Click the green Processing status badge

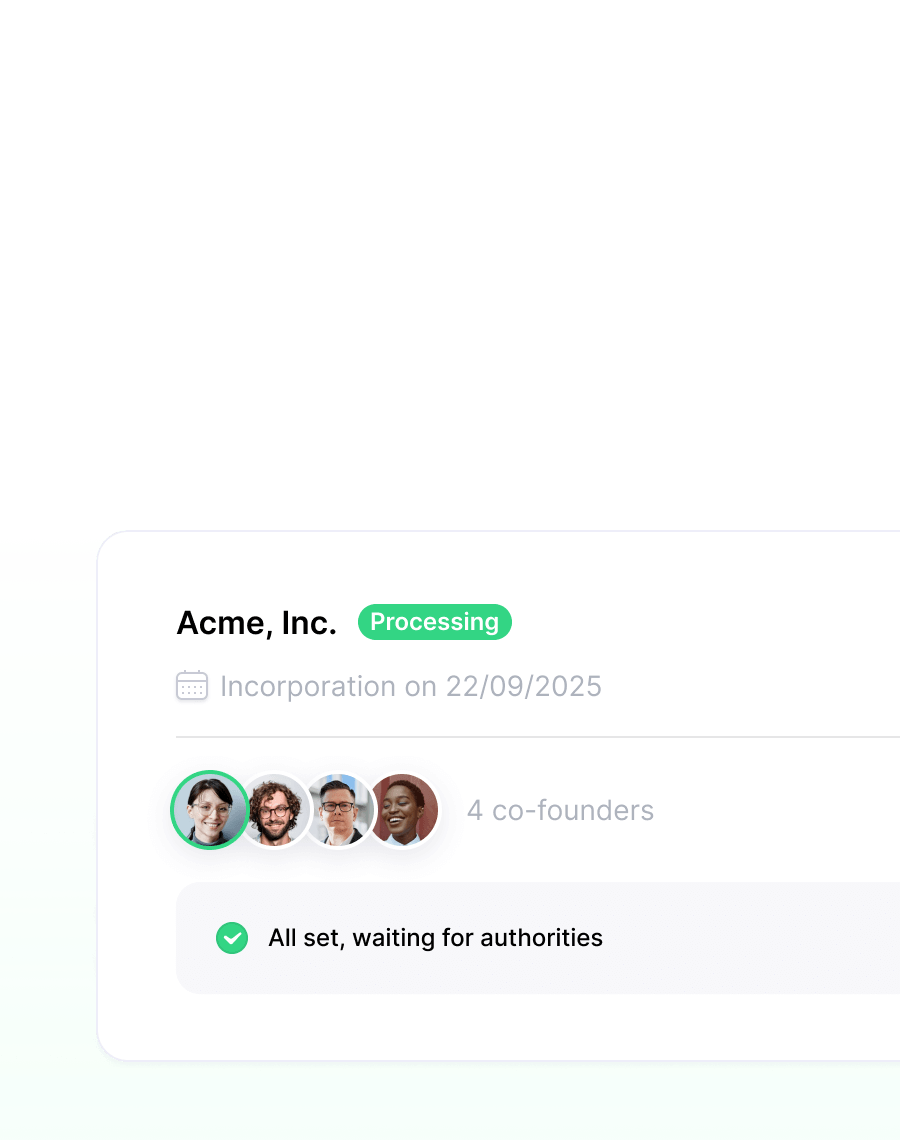pos(435,622)
